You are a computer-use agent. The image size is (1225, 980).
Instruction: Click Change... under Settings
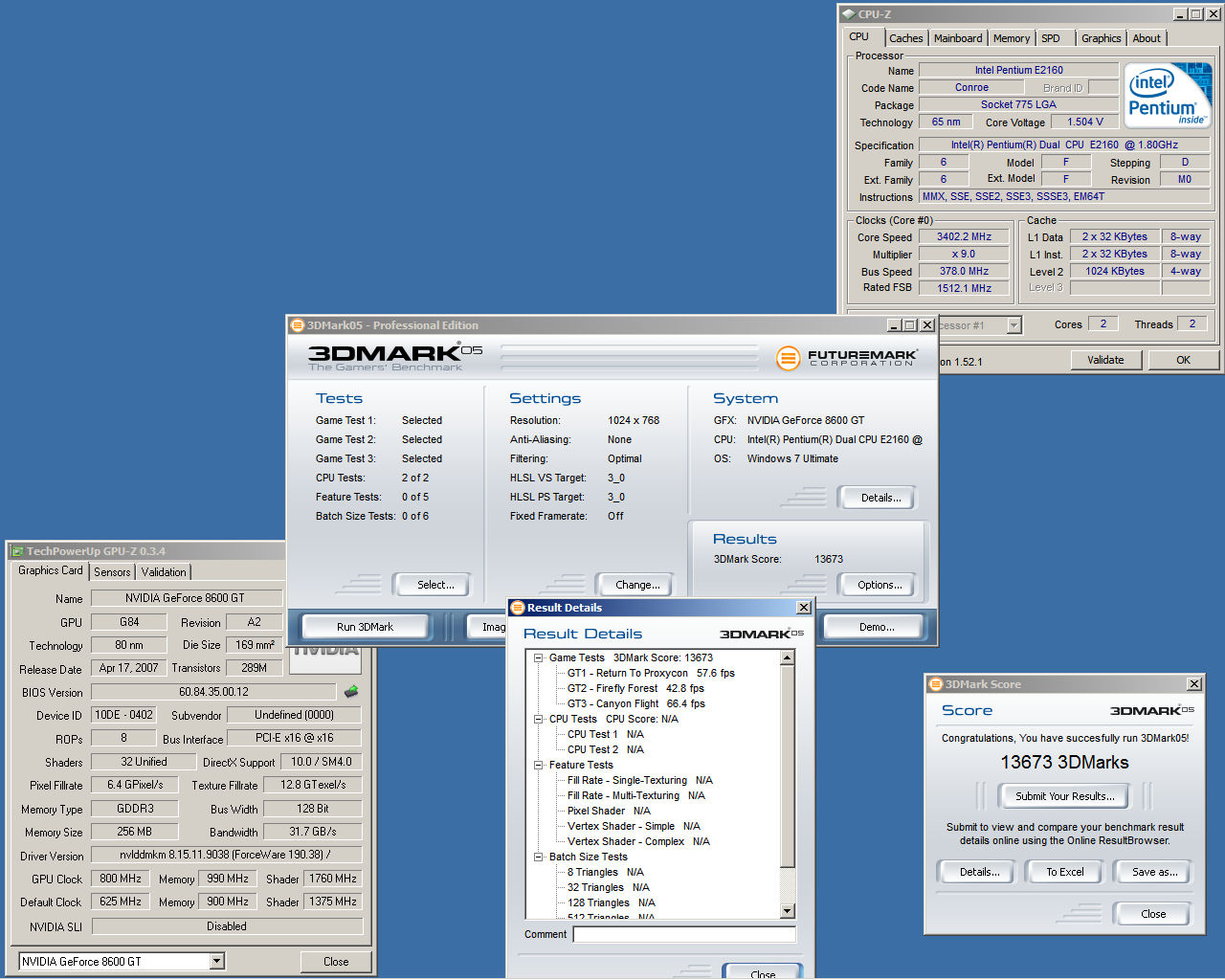(637, 585)
